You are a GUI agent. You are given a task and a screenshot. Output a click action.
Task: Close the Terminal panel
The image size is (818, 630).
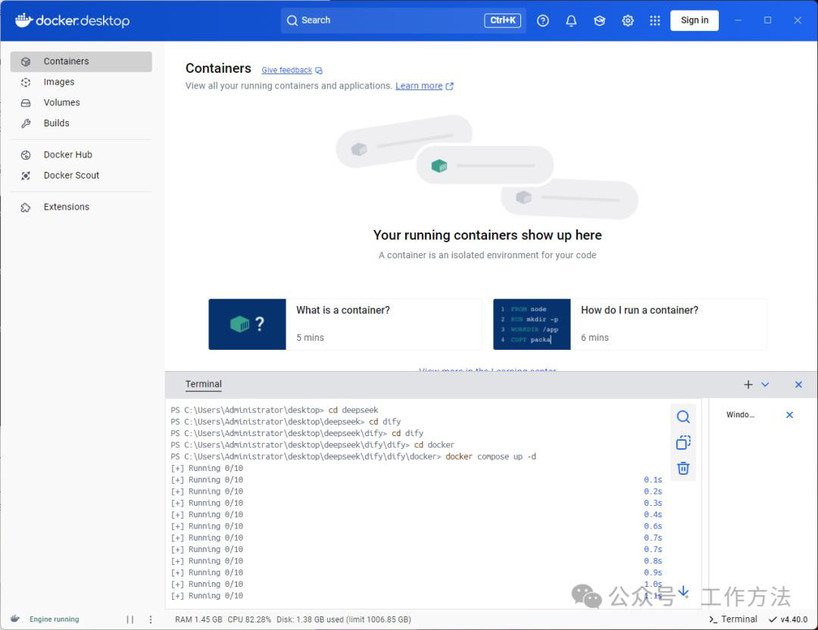point(798,384)
